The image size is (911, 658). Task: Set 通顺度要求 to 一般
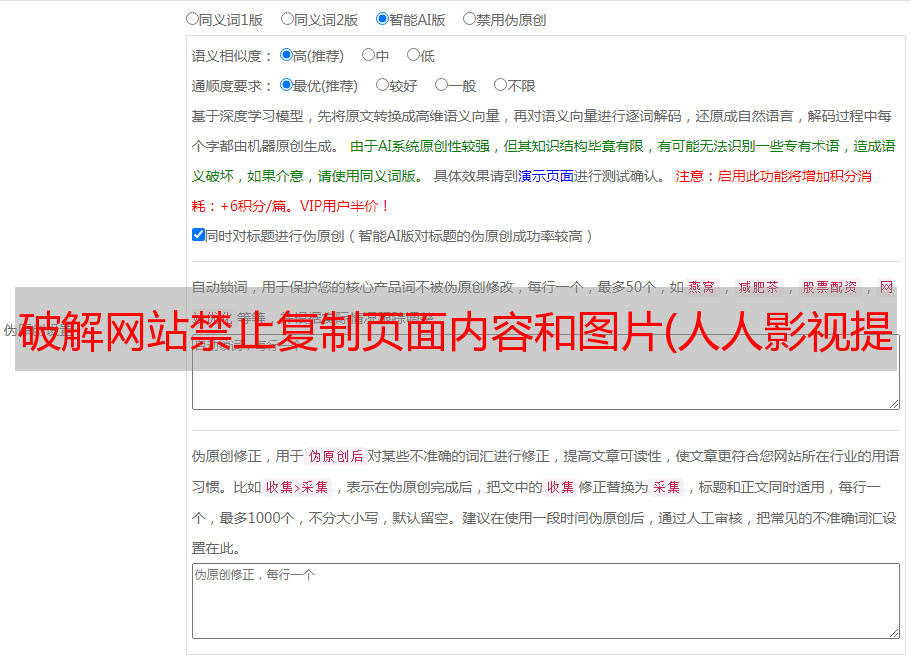click(442, 85)
